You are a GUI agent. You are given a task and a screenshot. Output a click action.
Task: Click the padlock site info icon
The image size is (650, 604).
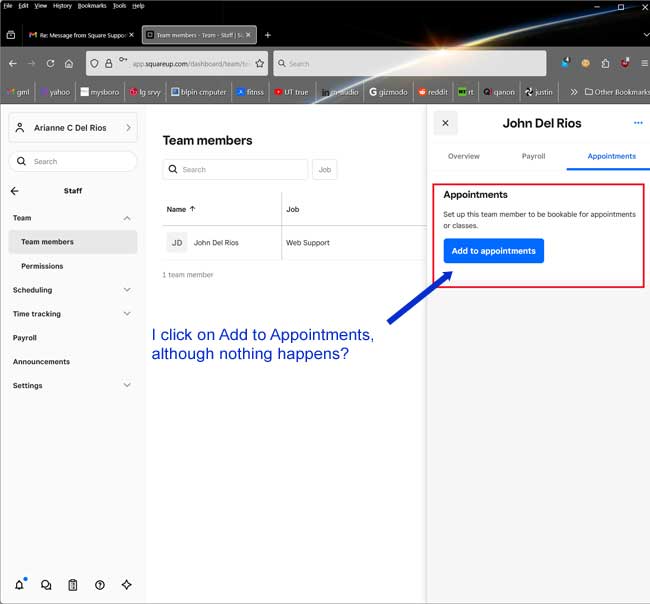[x=109, y=63]
